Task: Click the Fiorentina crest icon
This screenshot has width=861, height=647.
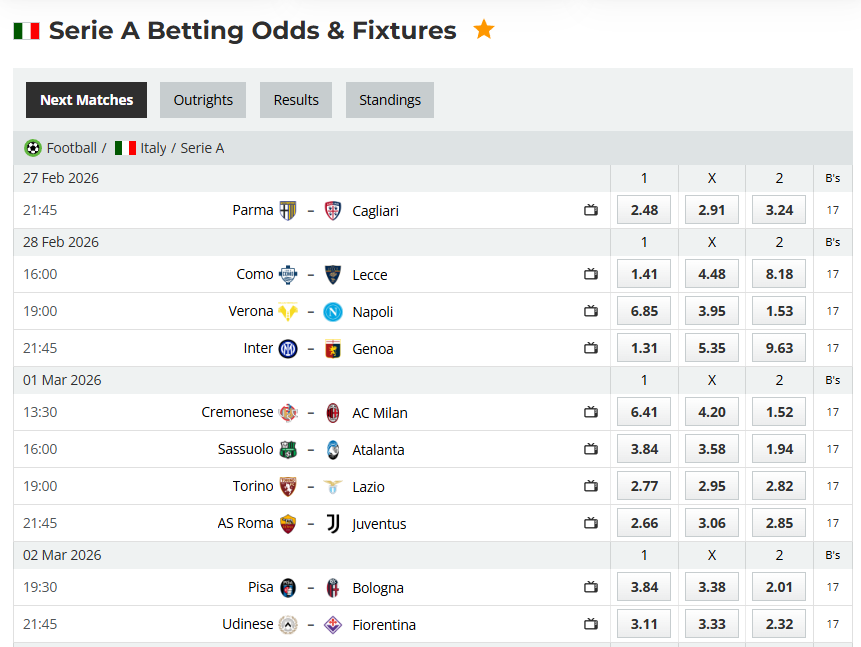Action: coord(333,624)
